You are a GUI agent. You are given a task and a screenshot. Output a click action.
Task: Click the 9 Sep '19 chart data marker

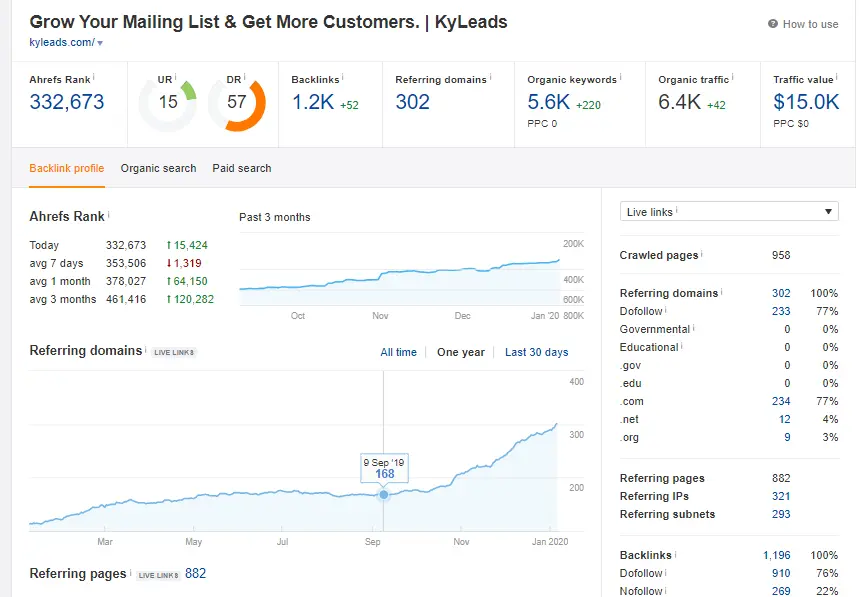(384, 492)
